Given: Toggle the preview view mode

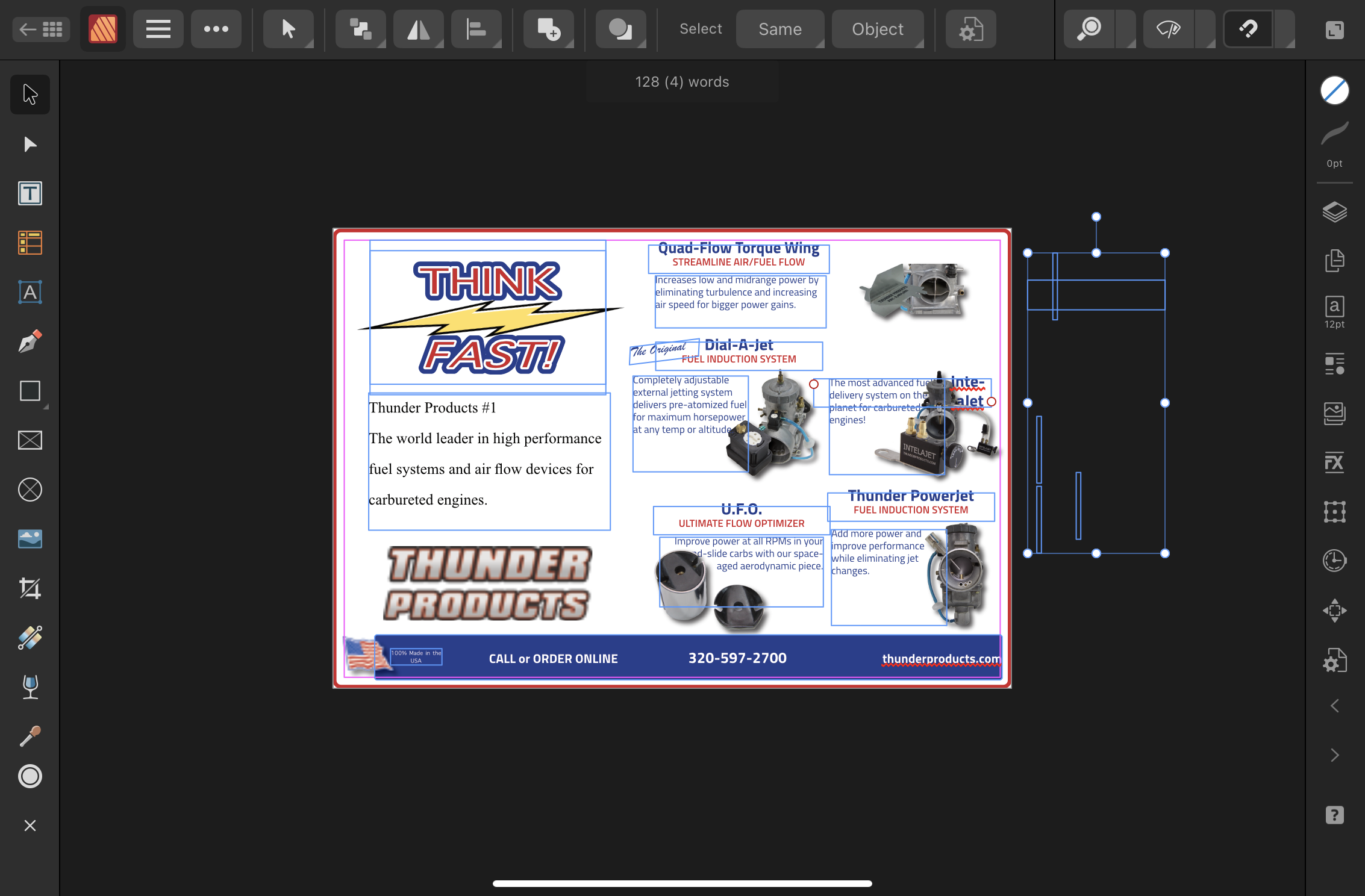Looking at the screenshot, I should [x=1169, y=29].
